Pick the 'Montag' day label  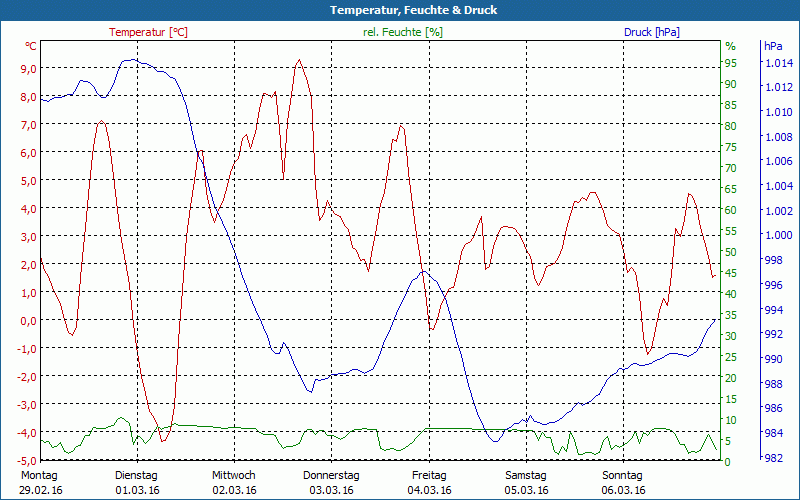tap(39, 475)
